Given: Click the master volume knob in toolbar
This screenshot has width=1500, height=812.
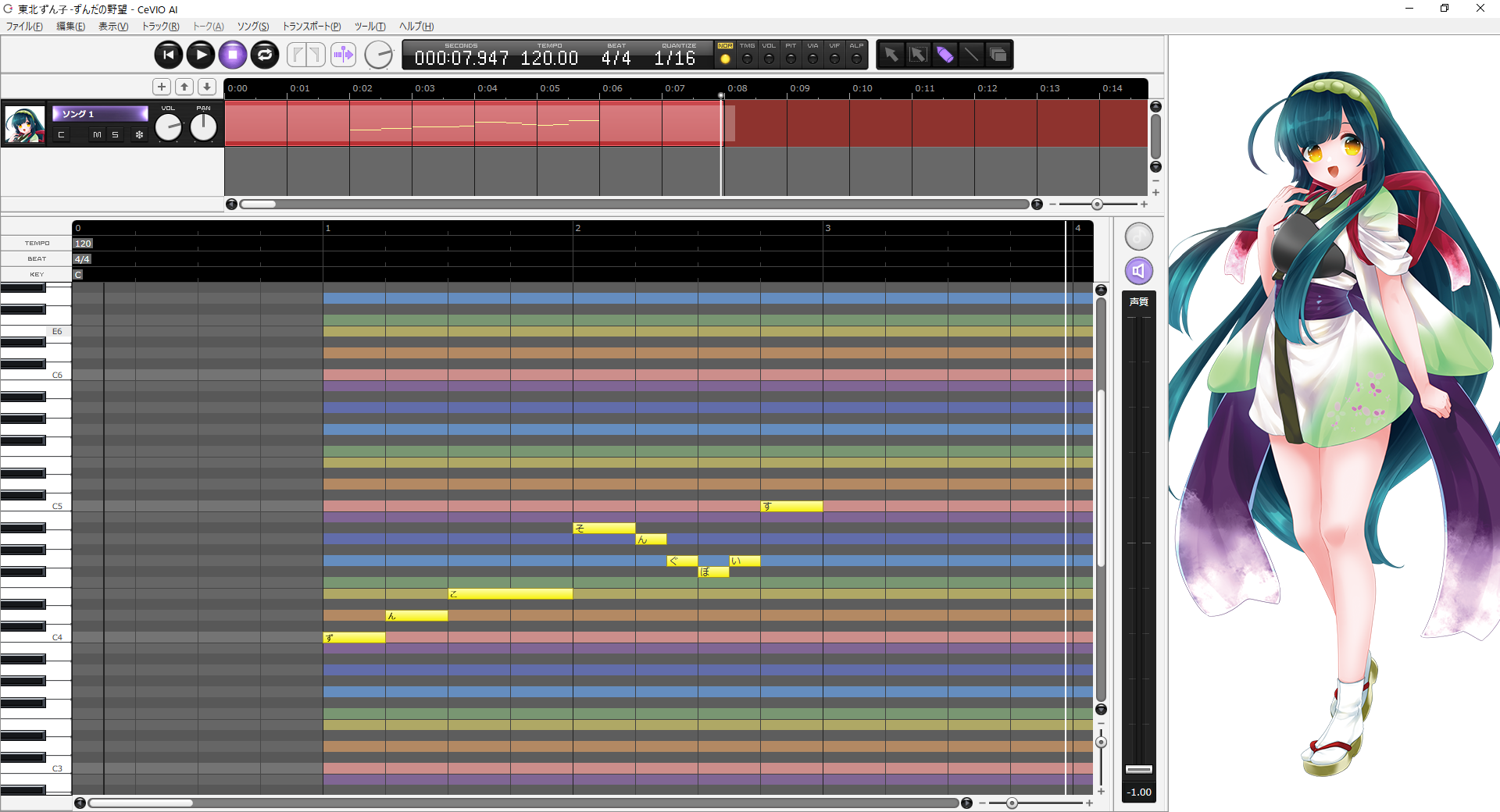Looking at the screenshot, I should pyautogui.click(x=379, y=55).
